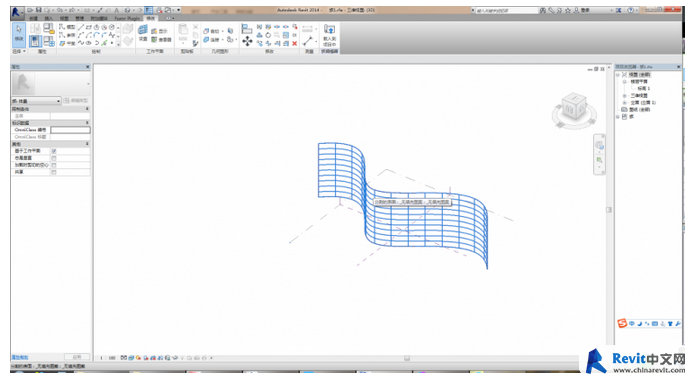Uncheck the work plane-based checkbox

click(x=54, y=151)
